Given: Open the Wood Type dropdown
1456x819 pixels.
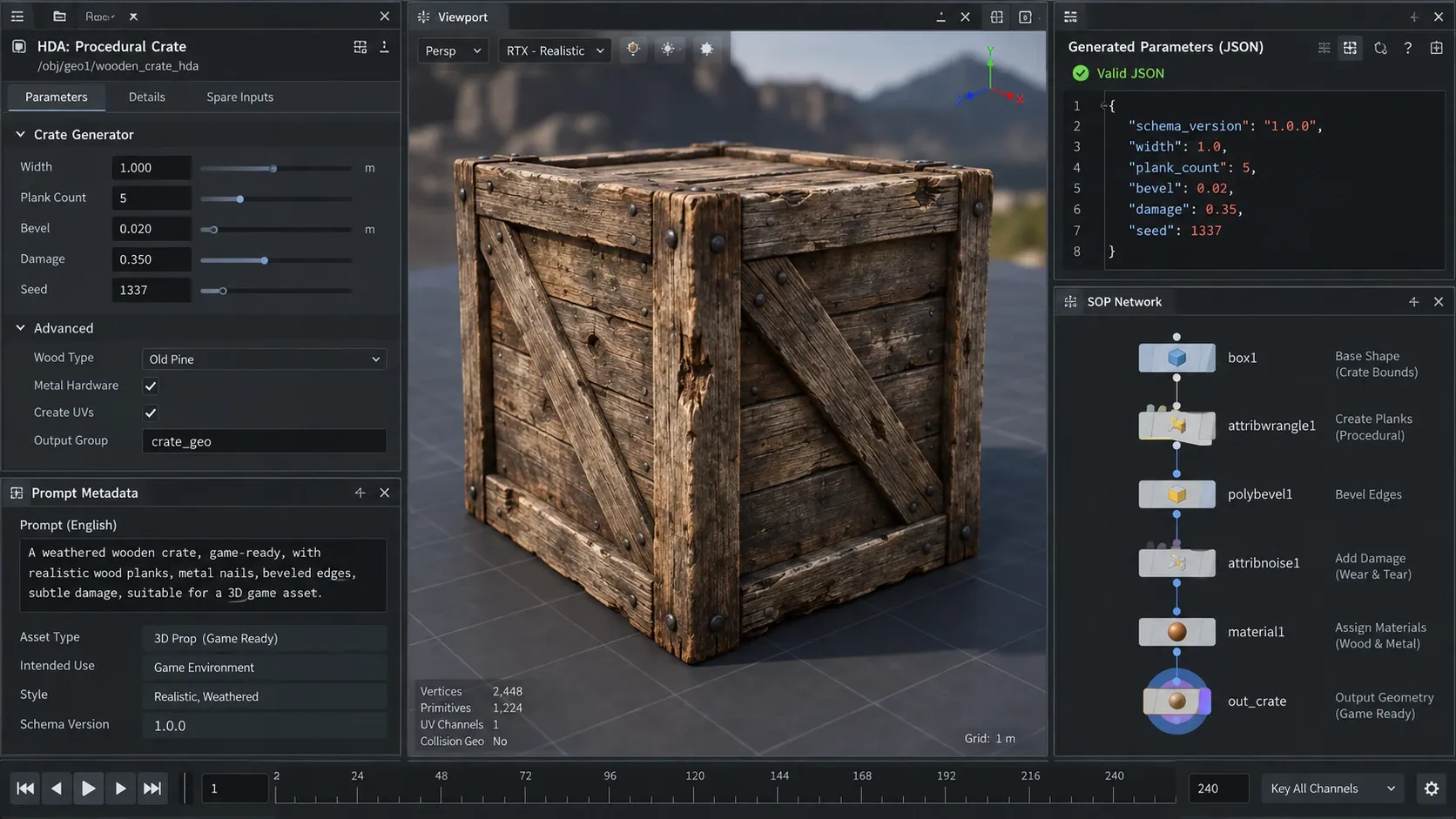Looking at the screenshot, I should 264,359.
